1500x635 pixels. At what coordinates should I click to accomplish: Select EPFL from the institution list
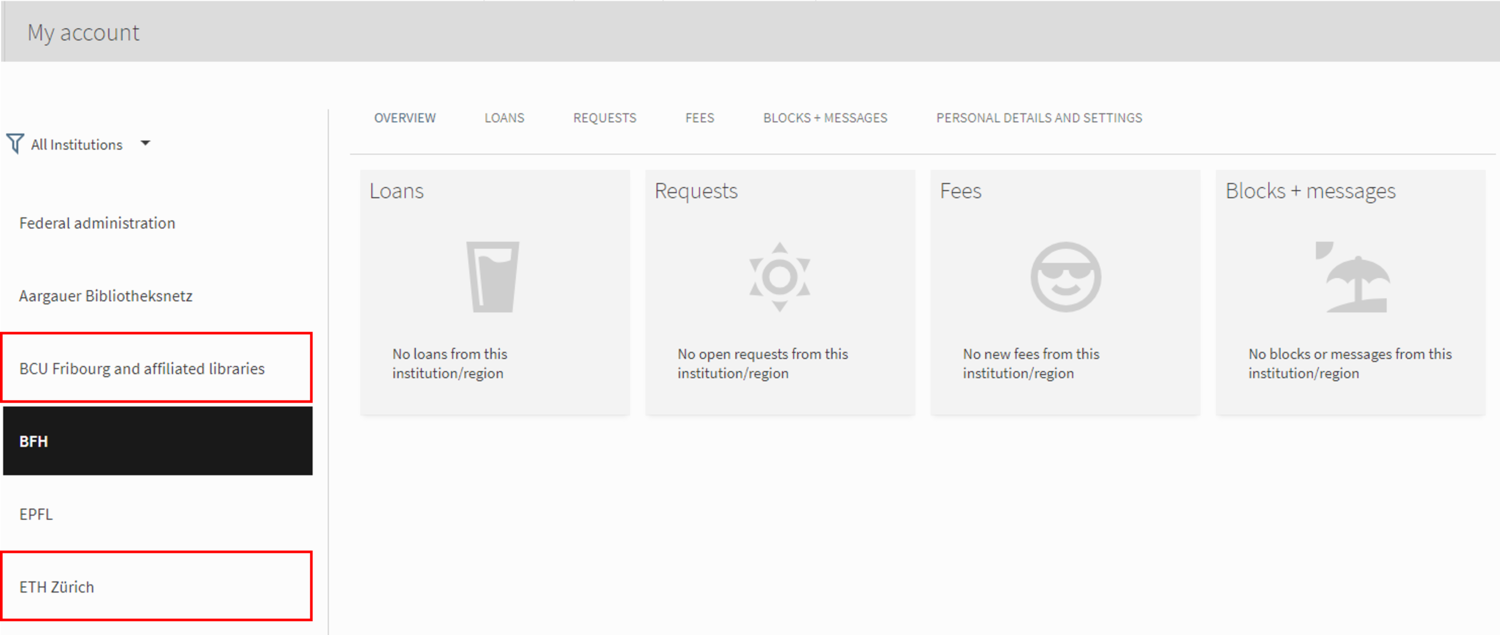click(36, 514)
